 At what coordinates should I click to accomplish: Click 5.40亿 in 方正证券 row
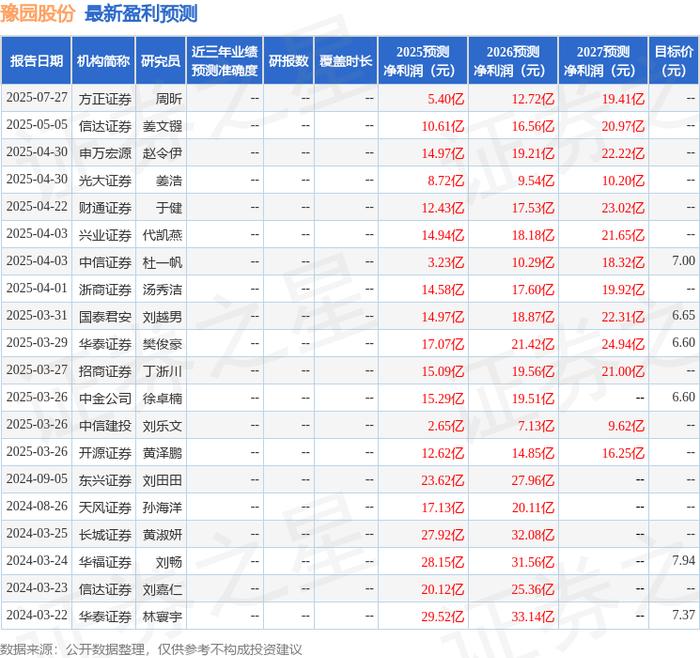coord(446,99)
